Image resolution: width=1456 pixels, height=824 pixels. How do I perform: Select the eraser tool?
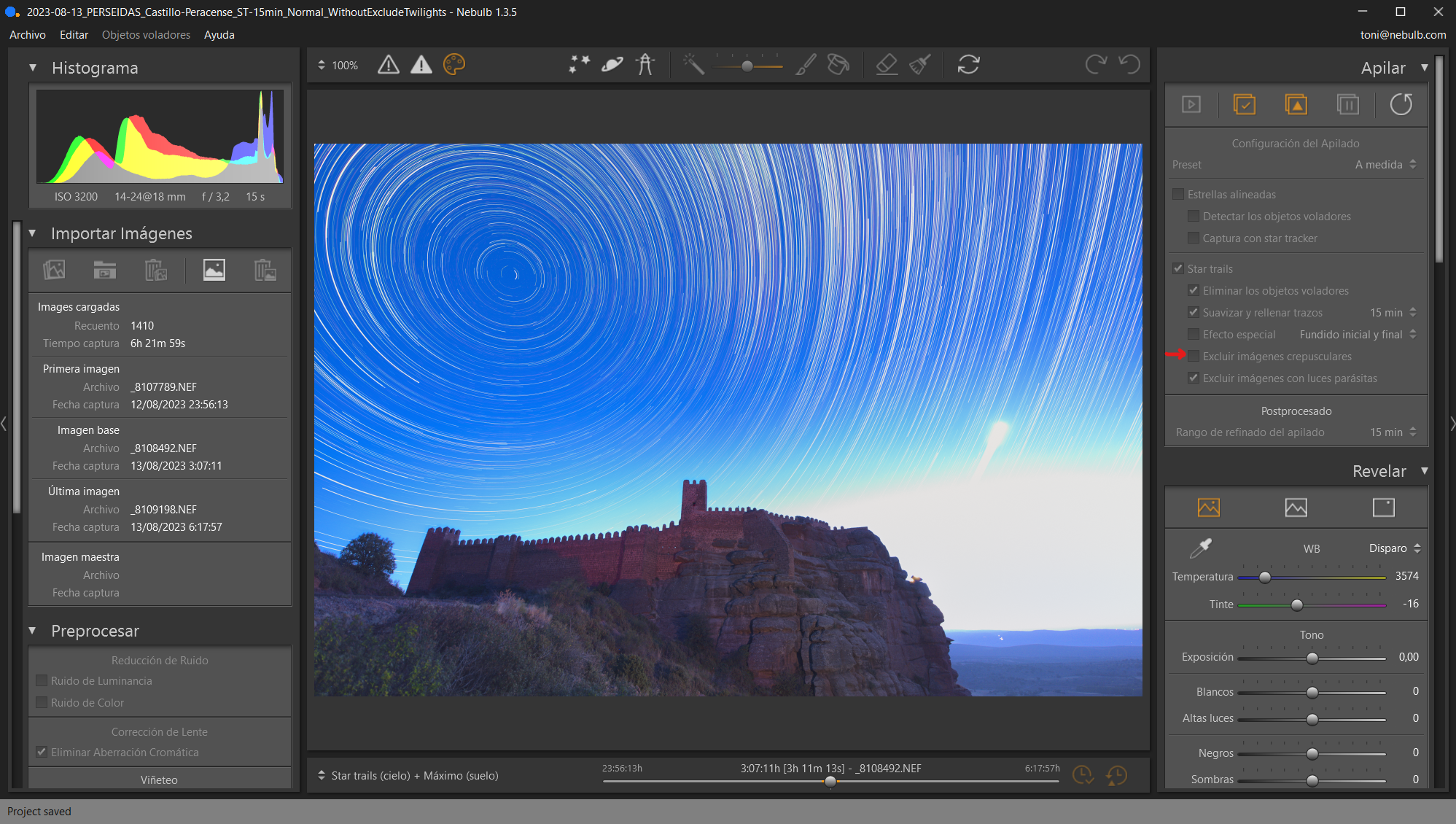[887, 65]
